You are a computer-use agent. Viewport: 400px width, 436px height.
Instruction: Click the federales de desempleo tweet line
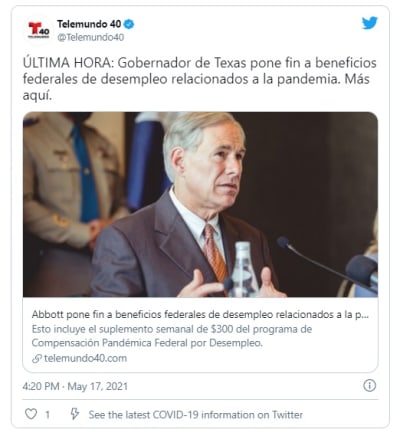tap(196, 79)
